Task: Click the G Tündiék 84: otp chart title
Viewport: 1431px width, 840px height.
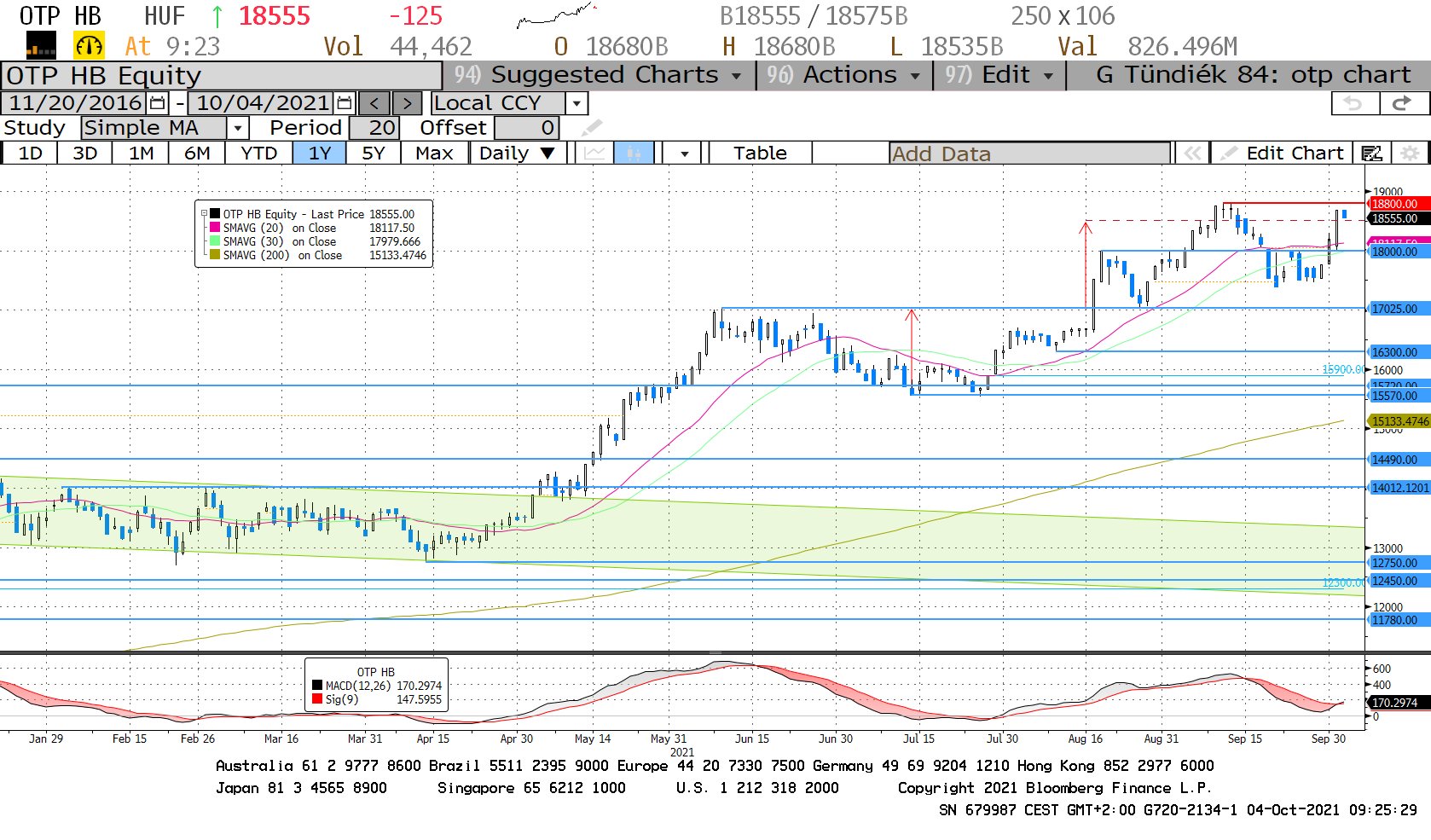Action: (1253, 75)
